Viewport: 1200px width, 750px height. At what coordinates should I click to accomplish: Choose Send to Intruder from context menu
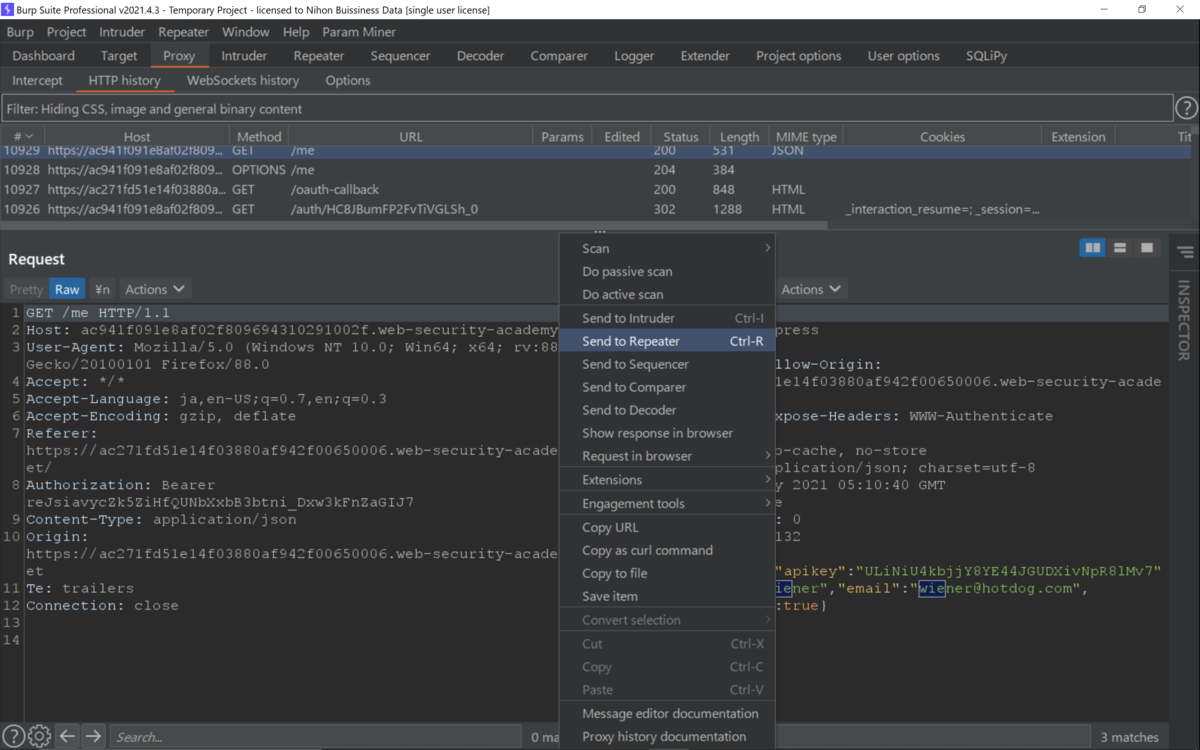point(667,318)
